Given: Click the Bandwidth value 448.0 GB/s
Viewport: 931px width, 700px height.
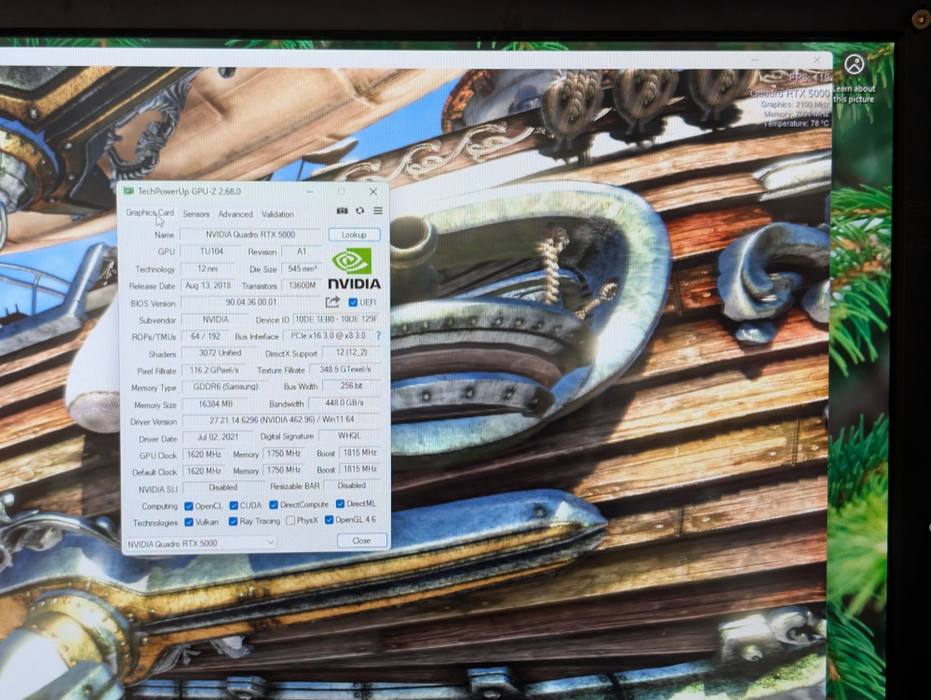Looking at the screenshot, I should pyautogui.click(x=344, y=403).
